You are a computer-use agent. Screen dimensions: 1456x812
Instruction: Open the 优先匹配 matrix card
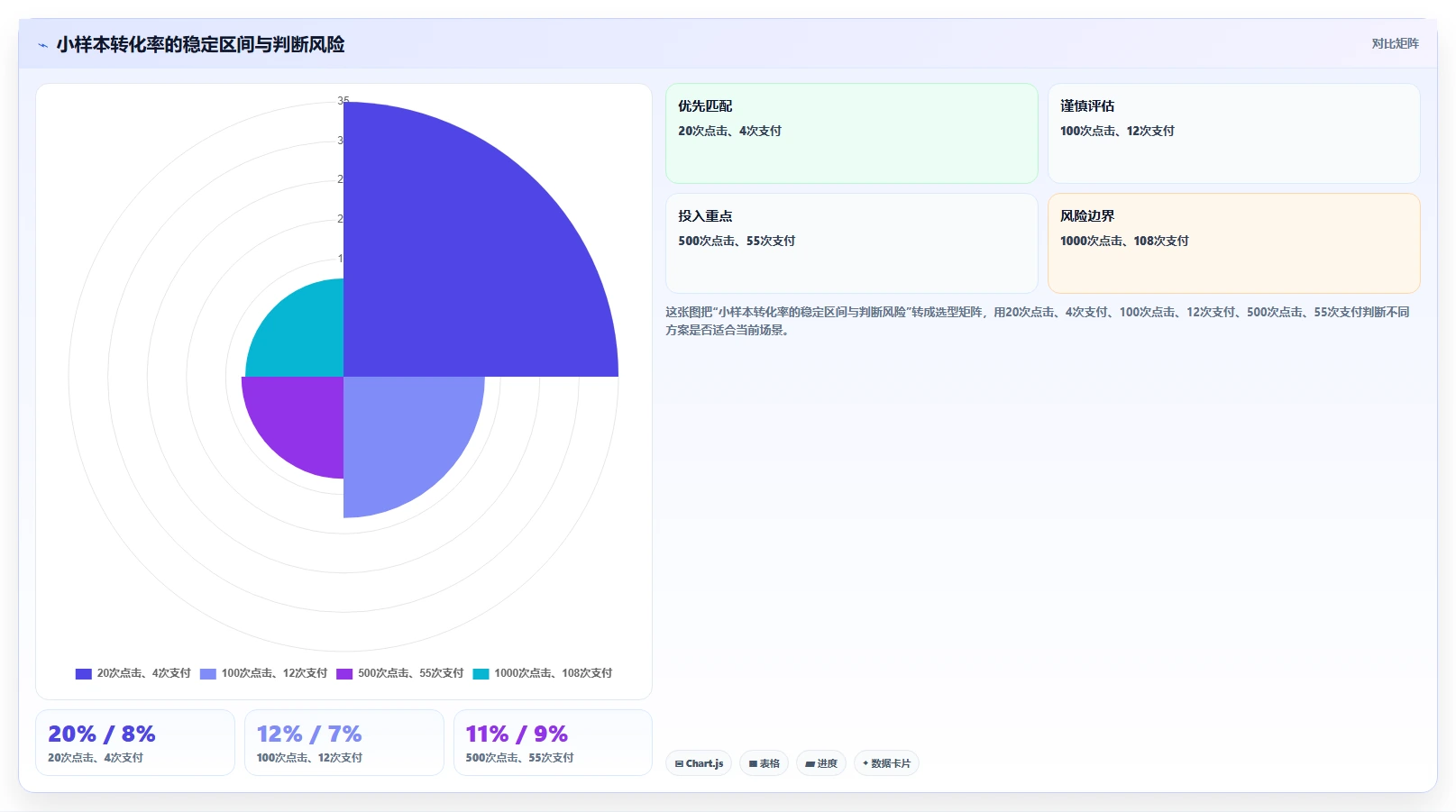coord(852,133)
